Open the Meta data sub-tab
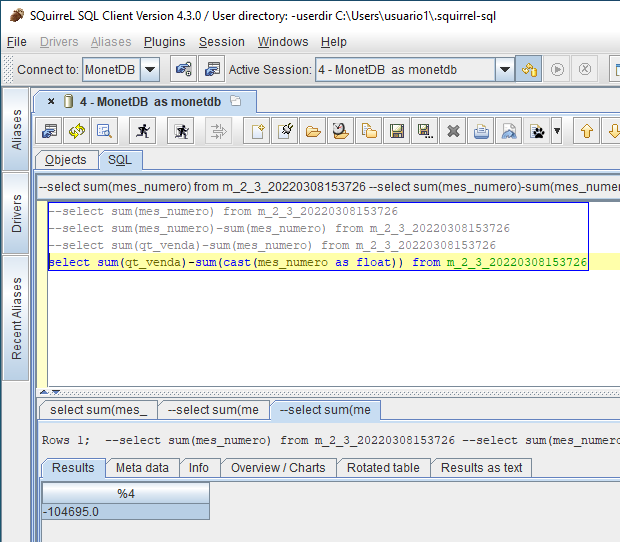This screenshot has height=542, width=620. click(x=142, y=468)
